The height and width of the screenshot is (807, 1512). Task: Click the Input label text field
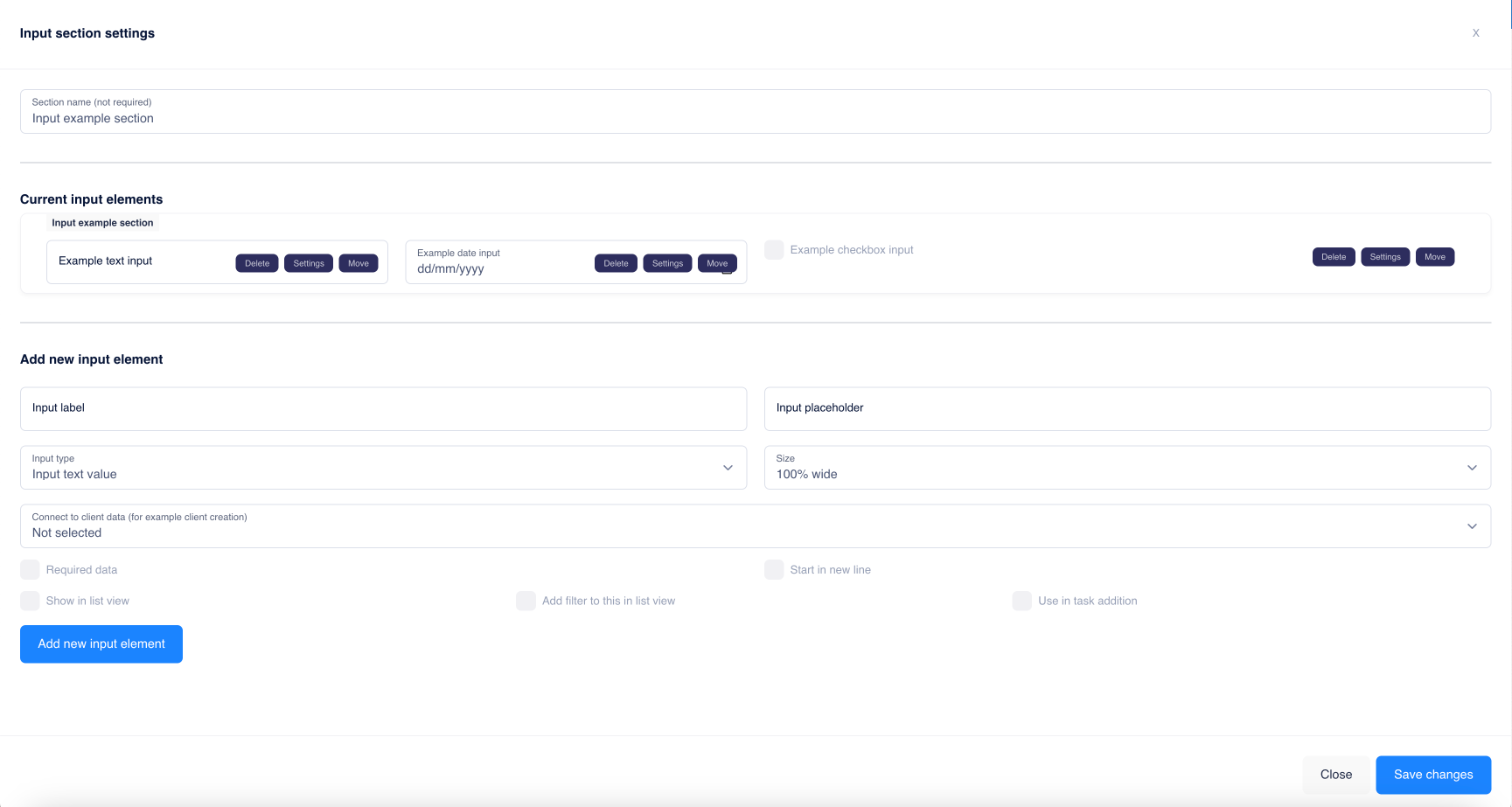[383, 408]
